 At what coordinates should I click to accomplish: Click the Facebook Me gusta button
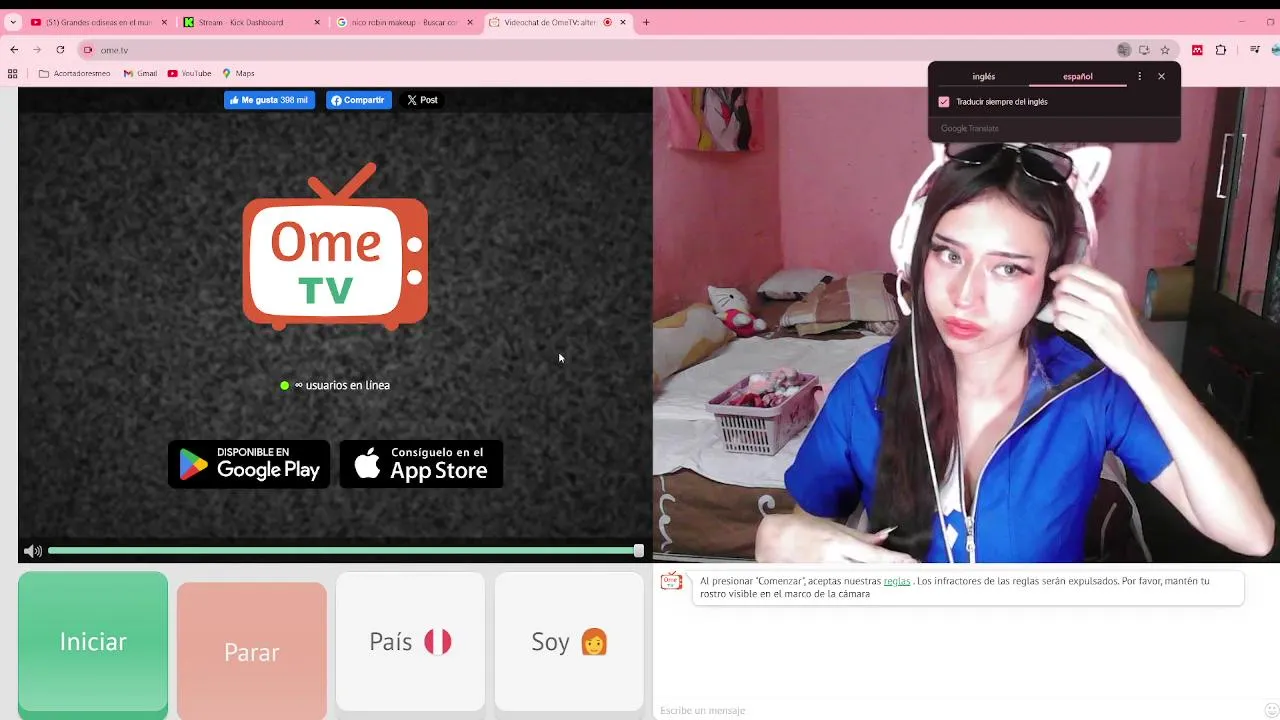(x=269, y=100)
